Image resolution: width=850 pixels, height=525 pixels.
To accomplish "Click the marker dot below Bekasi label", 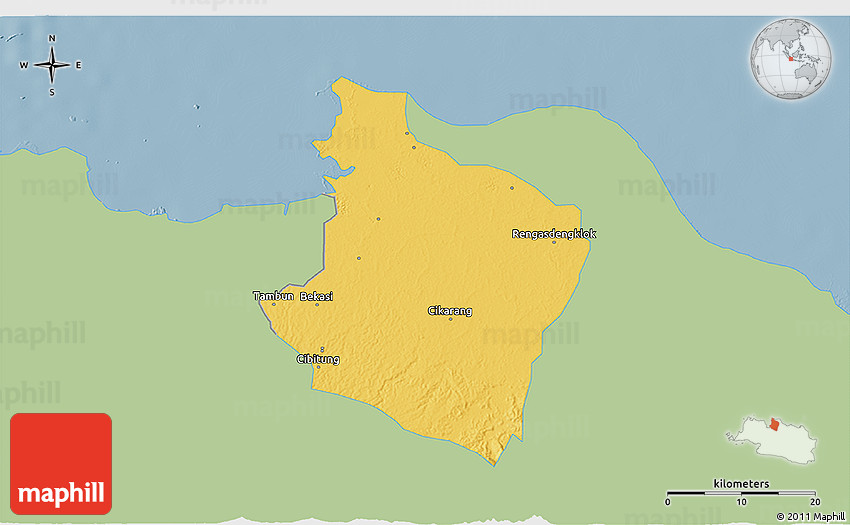I will click(317, 304).
